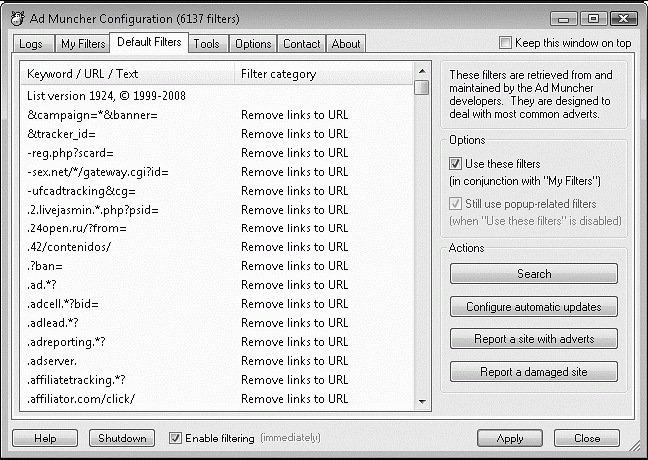The height and width of the screenshot is (460, 648).
Task: Select the &tracker_id= filter row
Action: [217, 134]
